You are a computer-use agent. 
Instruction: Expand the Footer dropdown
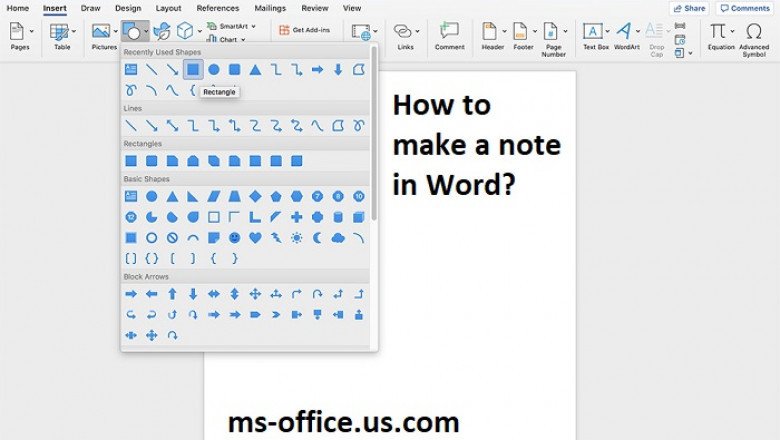[535, 31]
